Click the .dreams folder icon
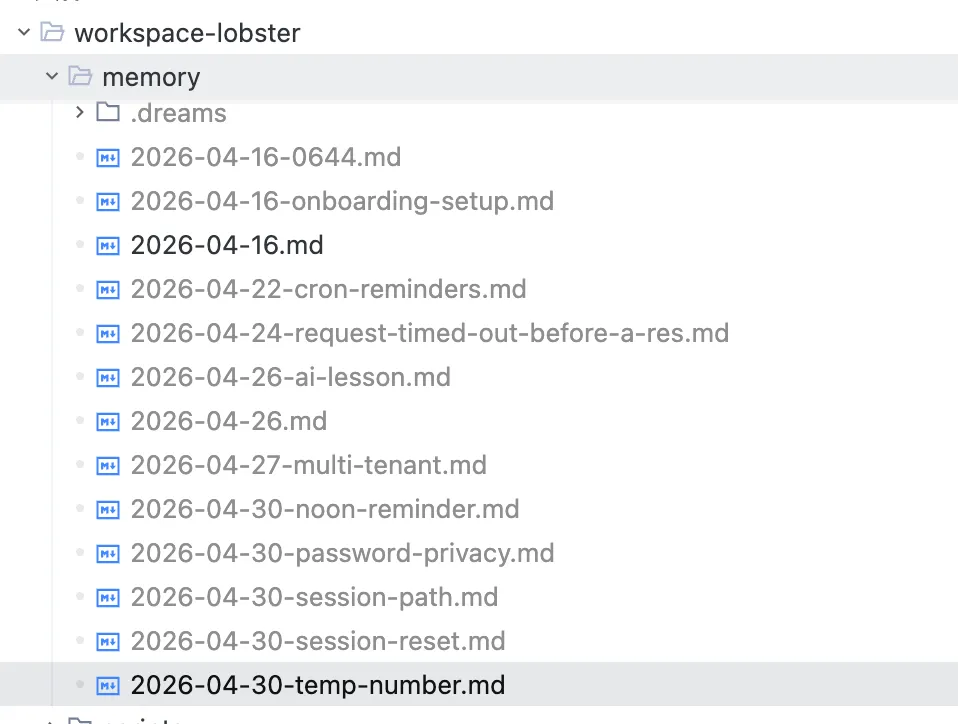Viewport: 958px width, 724px height. [x=108, y=112]
